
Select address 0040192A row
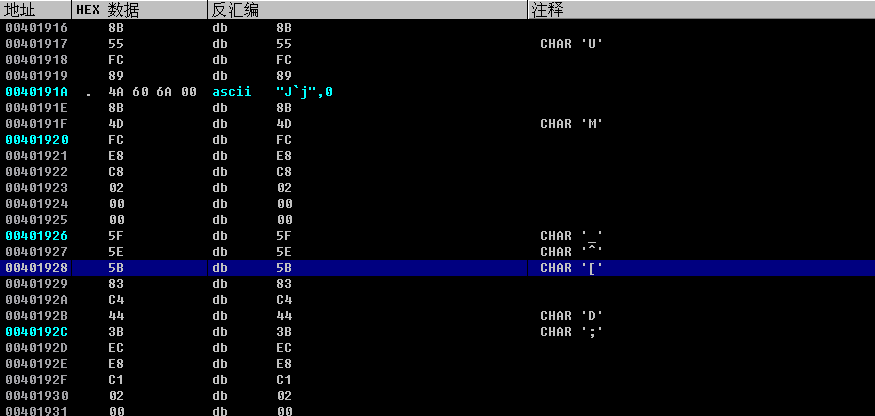point(438,300)
